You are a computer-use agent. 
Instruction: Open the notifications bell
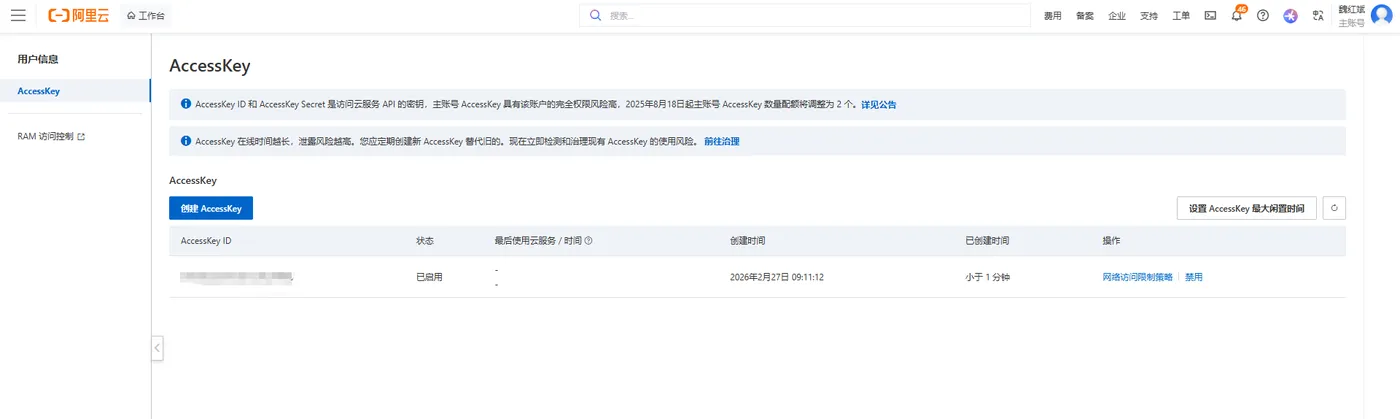tap(1237, 15)
